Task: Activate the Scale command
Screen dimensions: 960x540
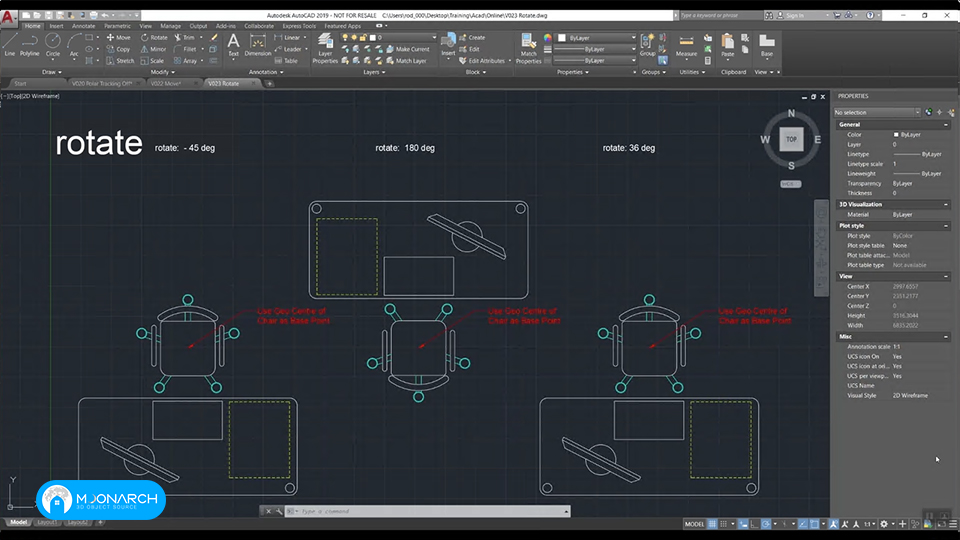Action: point(152,61)
